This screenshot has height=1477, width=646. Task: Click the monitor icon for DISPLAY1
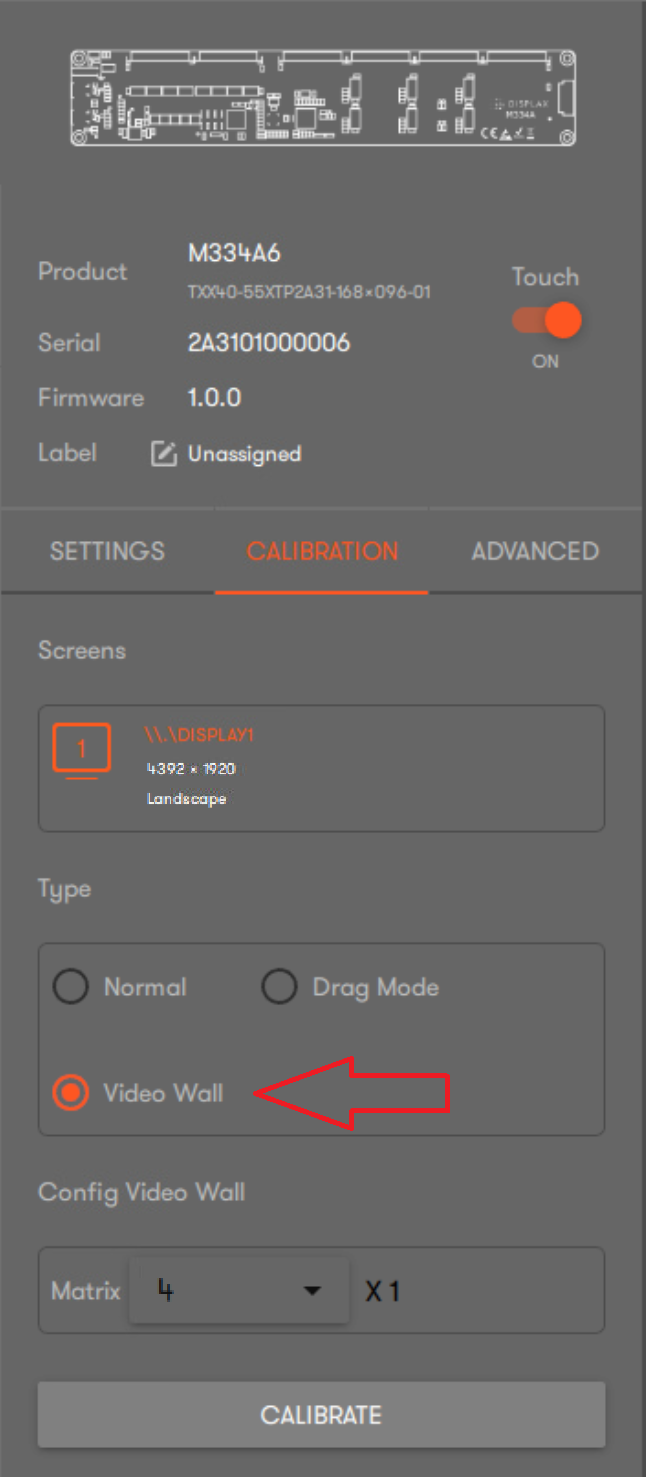click(81, 751)
